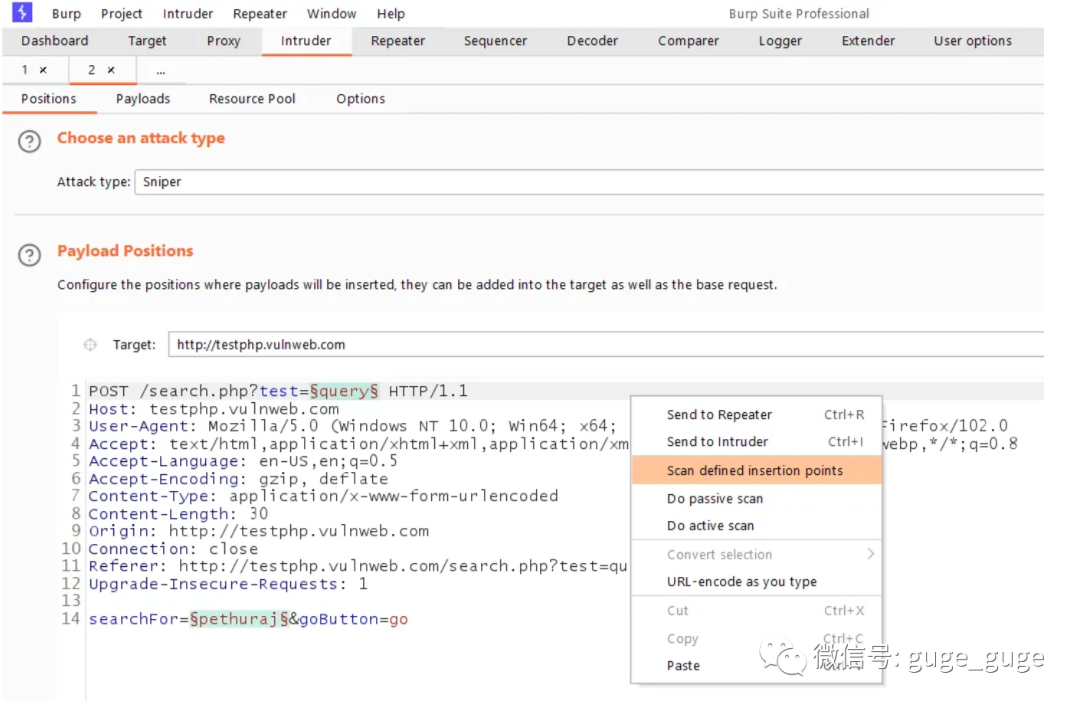
Task: Open the Attack type Sniper dropdown
Action: tap(589, 182)
